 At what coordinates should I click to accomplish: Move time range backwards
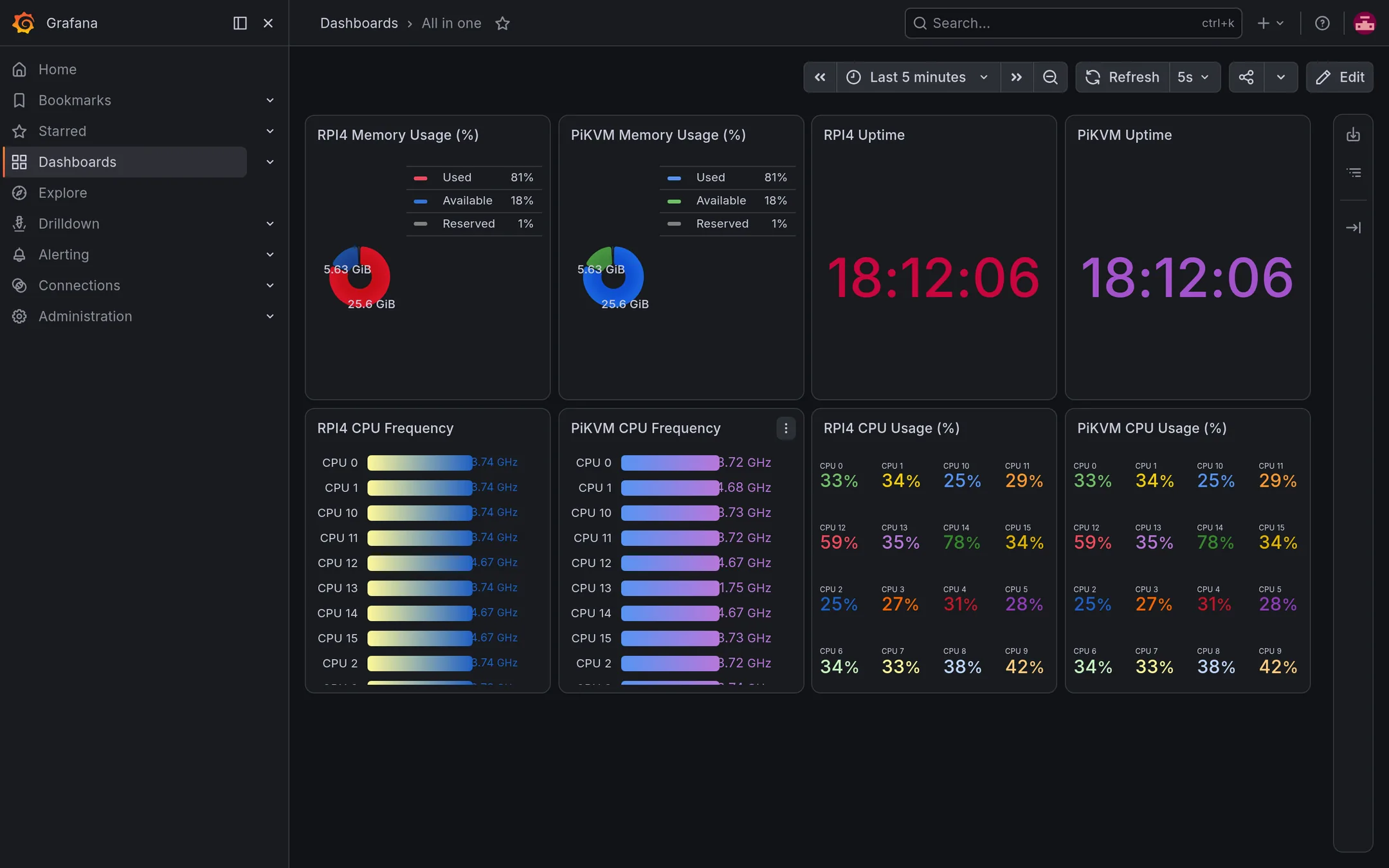[x=820, y=77]
